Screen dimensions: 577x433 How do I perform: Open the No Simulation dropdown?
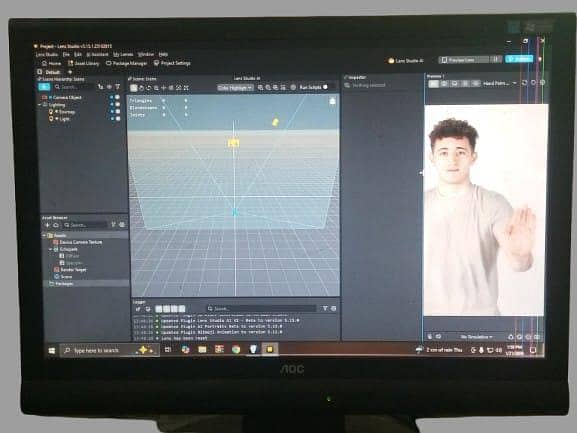(476, 337)
